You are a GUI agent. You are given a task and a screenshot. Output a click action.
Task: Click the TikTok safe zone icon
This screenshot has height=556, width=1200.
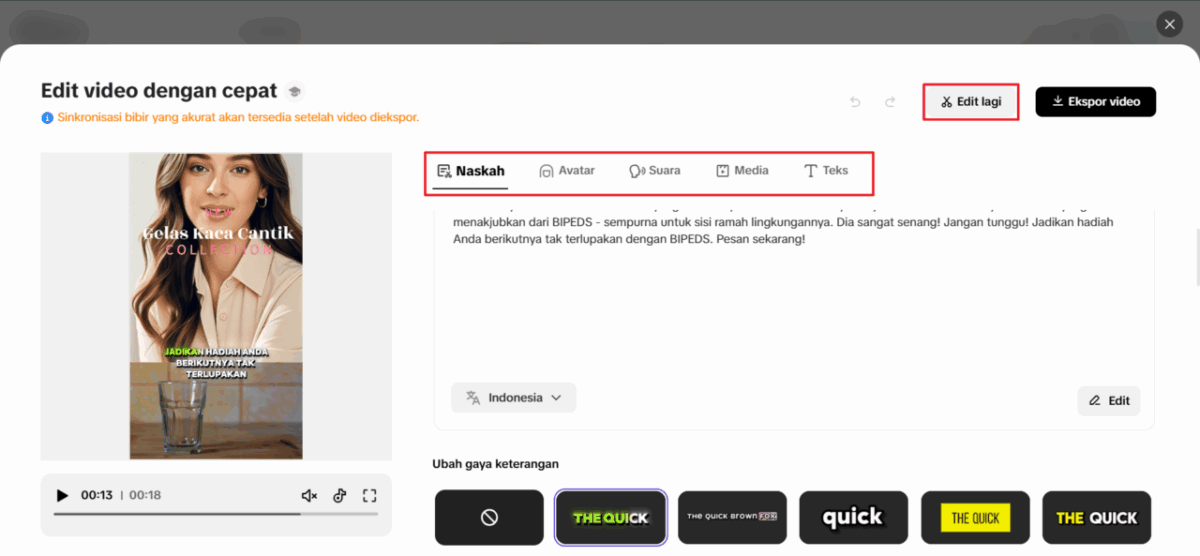339,495
